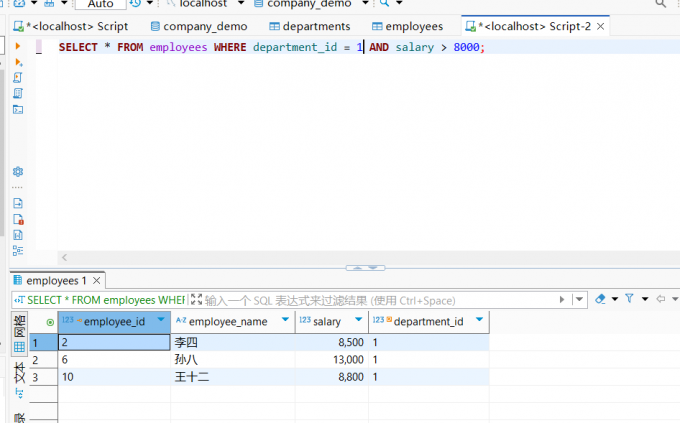Open dropdown next to the funnel icon
Image resolution: width=680 pixels, height=423 pixels.
click(645, 299)
